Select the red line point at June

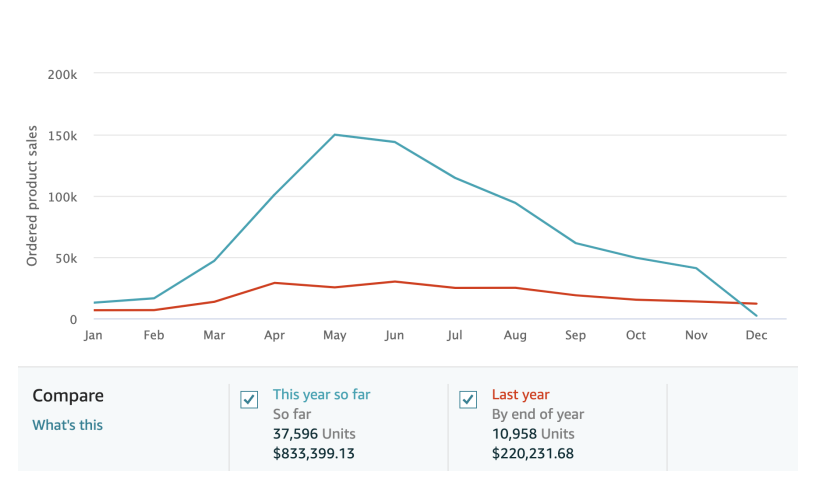395,281
